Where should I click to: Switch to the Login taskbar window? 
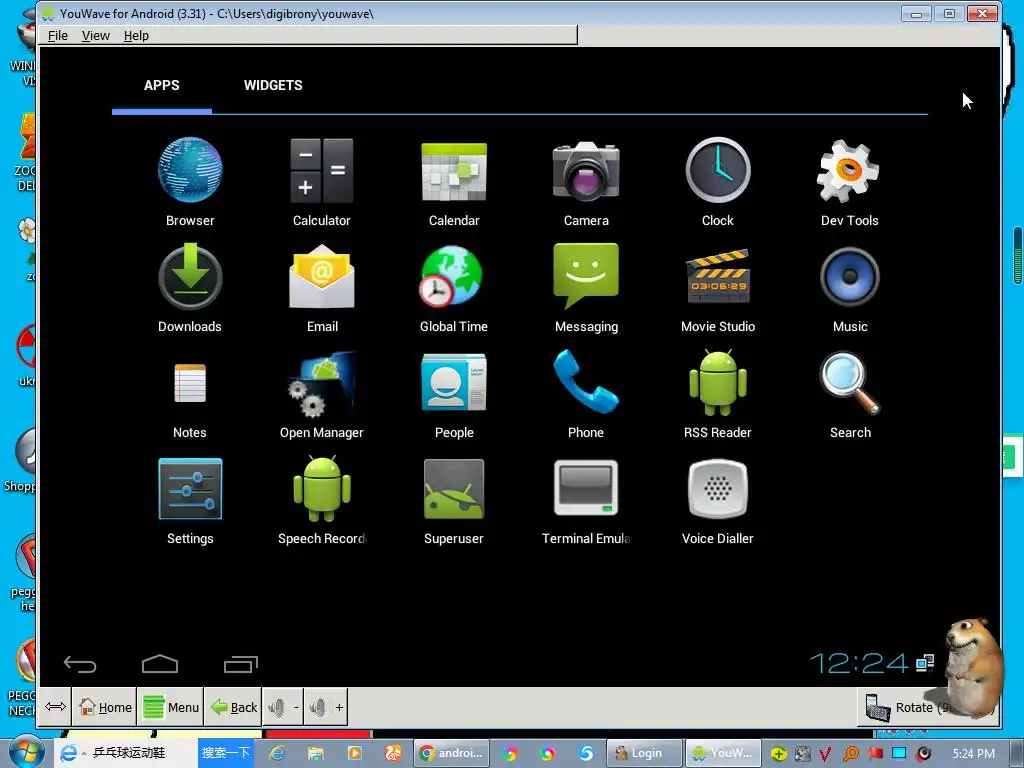[x=644, y=753]
